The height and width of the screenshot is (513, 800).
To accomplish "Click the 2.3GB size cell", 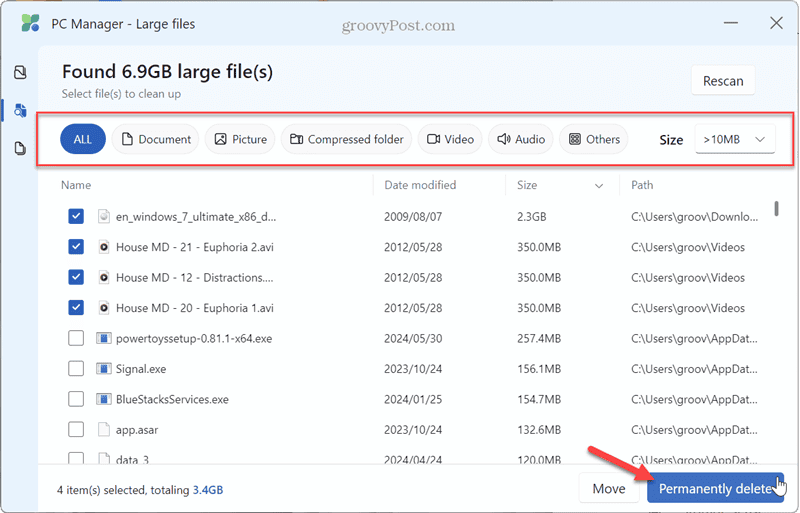I will pyautogui.click(x=532, y=217).
